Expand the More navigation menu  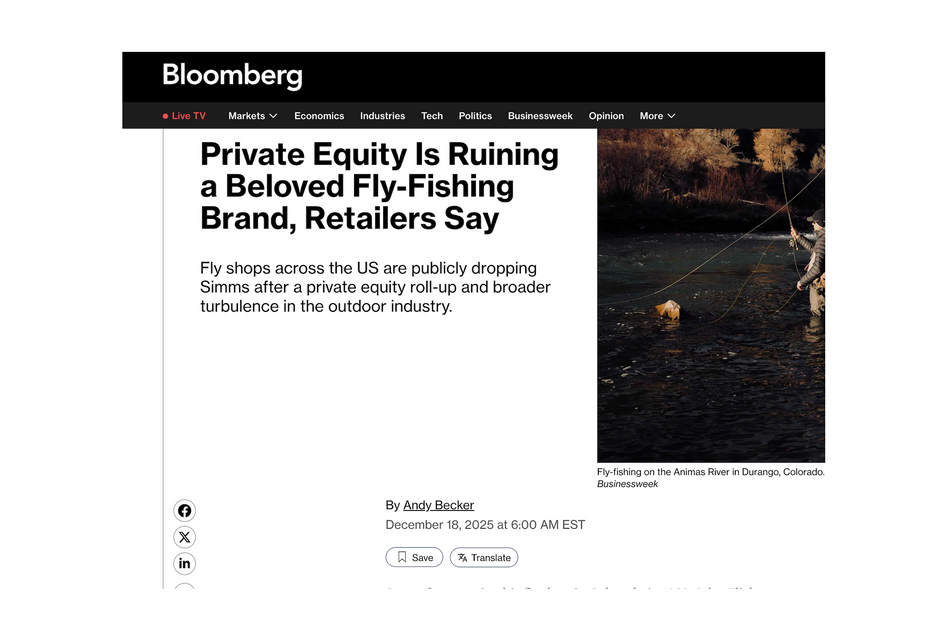point(657,116)
